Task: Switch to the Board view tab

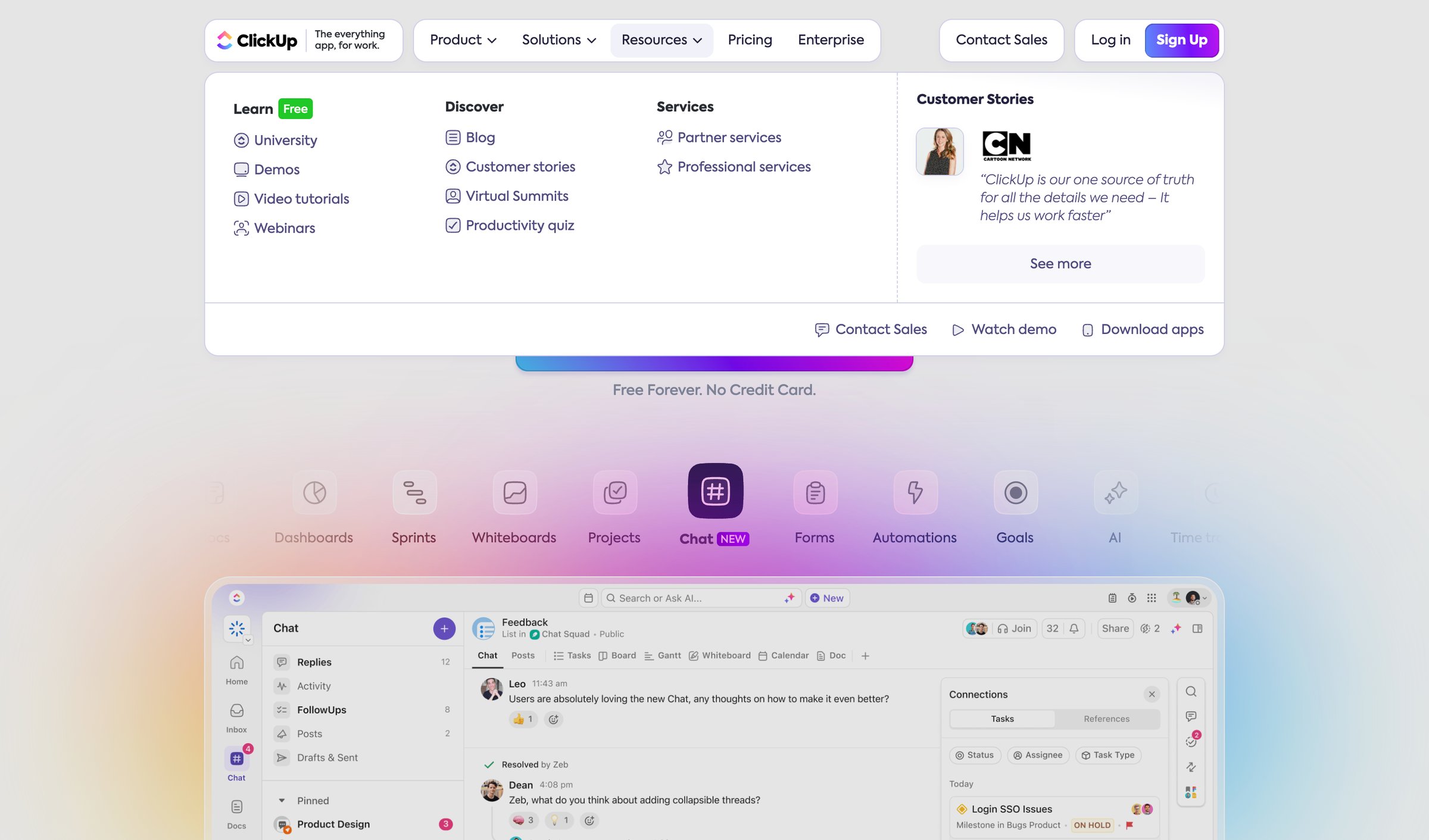Action: pyautogui.click(x=617, y=655)
